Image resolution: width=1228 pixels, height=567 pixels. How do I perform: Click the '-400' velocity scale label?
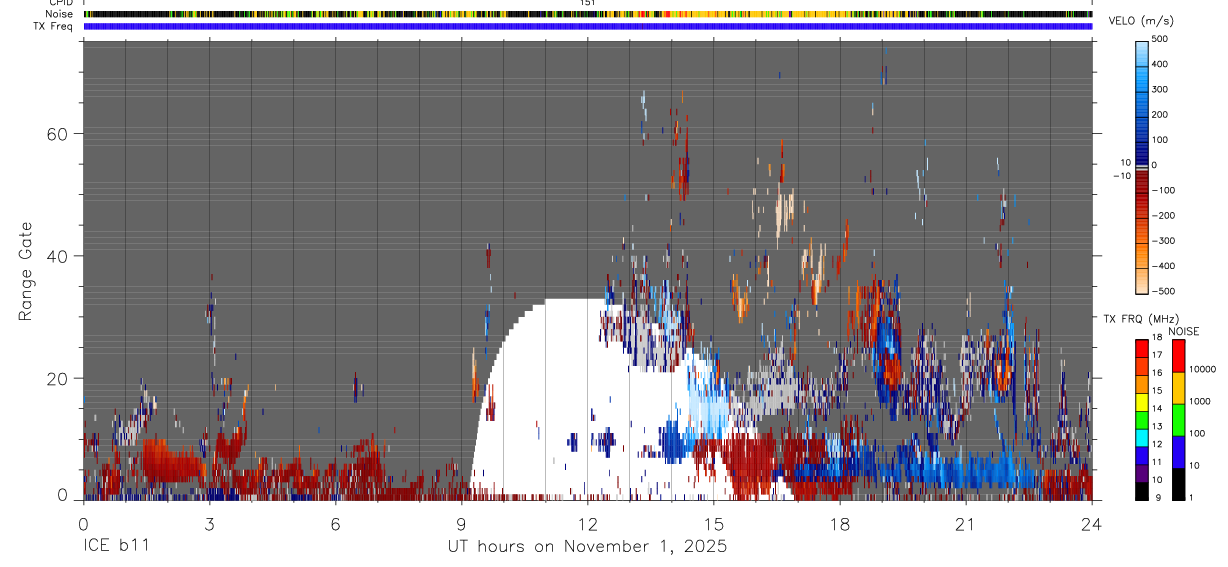click(x=1164, y=266)
